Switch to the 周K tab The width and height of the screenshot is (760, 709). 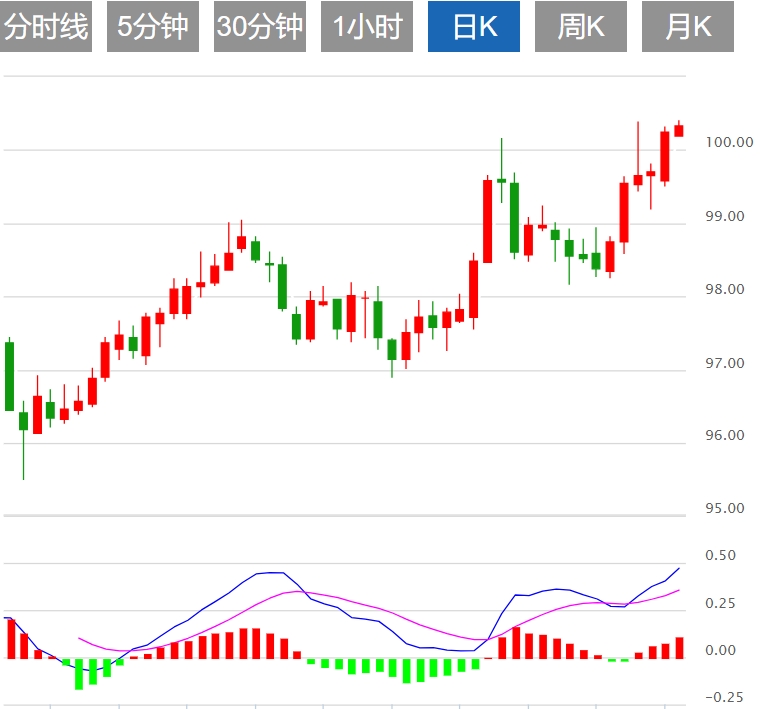pyautogui.click(x=581, y=26)
